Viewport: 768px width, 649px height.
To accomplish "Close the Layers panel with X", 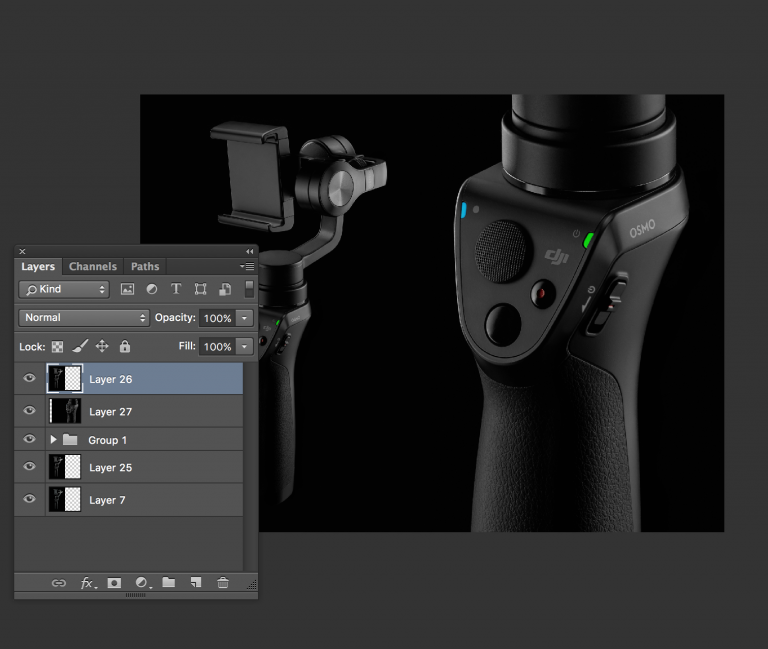I will 22,251.
